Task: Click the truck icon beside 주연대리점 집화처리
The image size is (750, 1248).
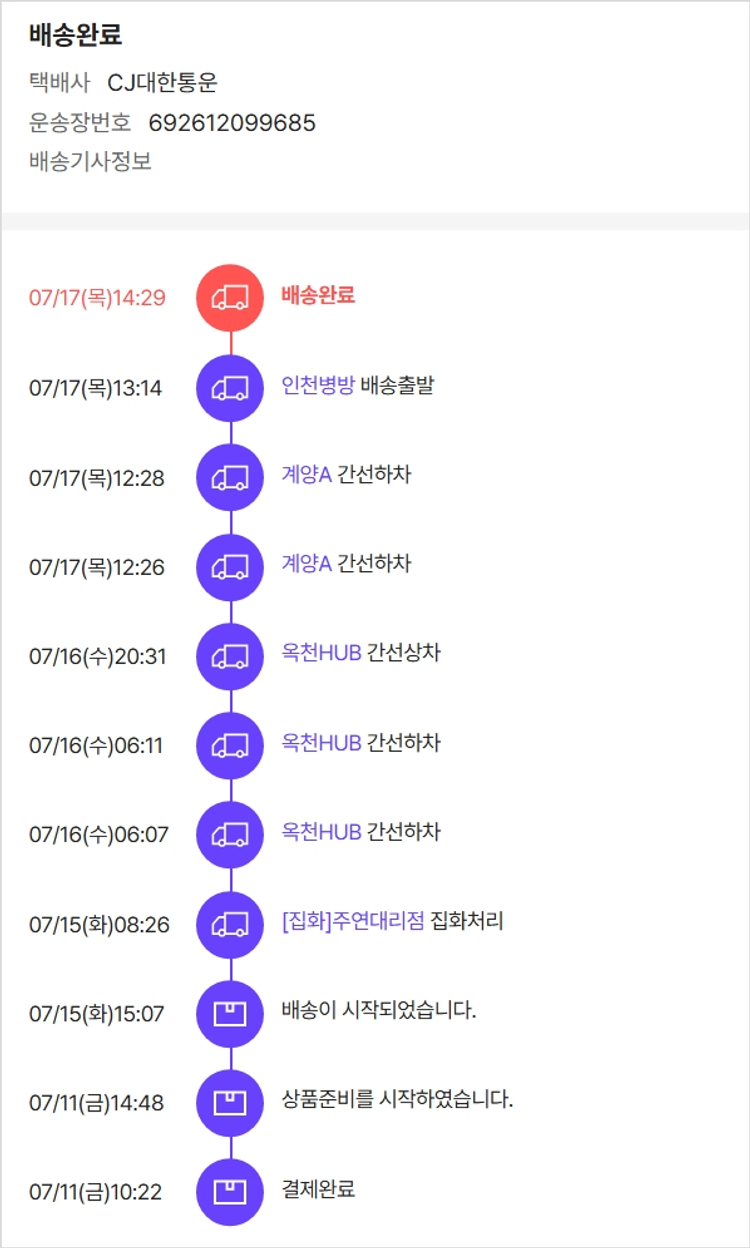Action: (230, 925)
